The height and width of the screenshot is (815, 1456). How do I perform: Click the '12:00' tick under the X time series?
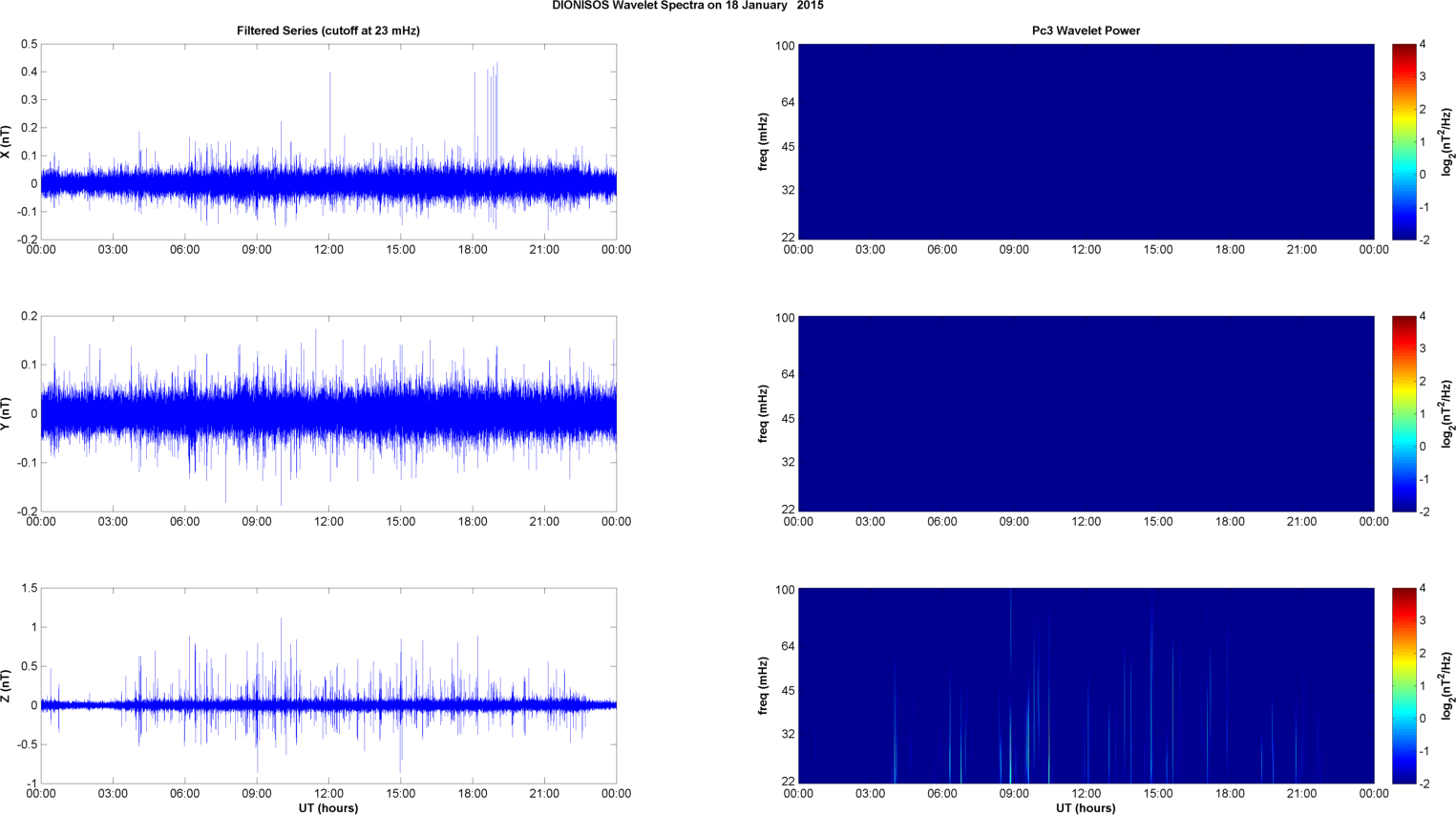[328, 250]
